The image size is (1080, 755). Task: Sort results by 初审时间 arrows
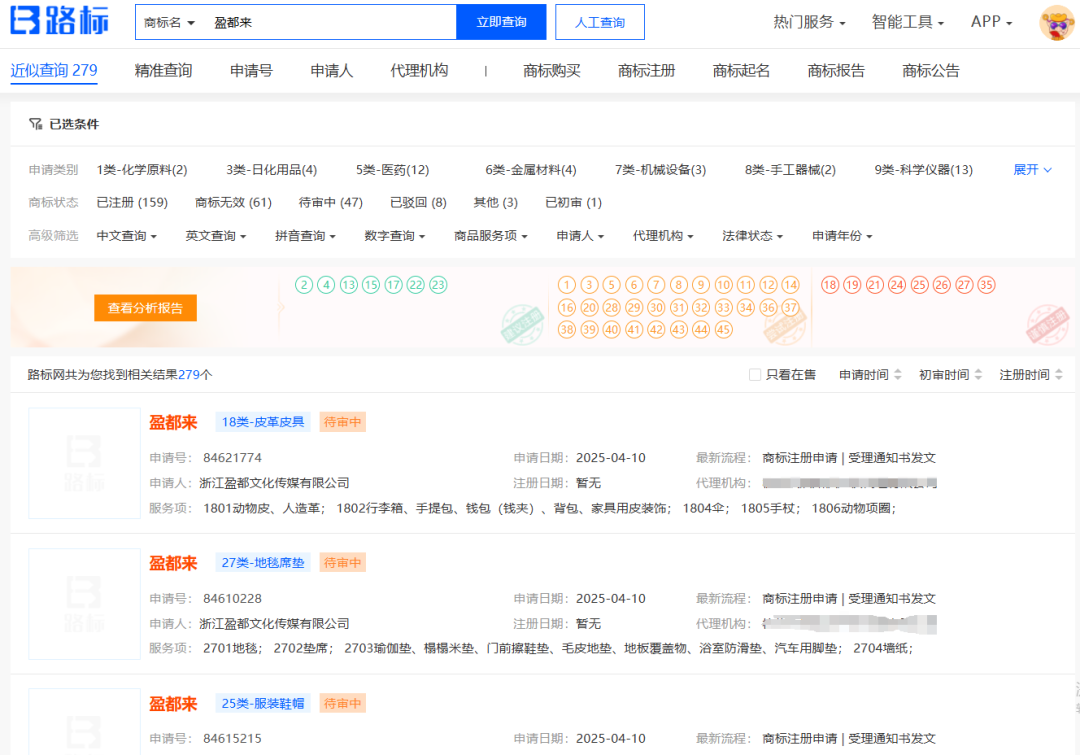pyautogui.click(x=978, y=374)
